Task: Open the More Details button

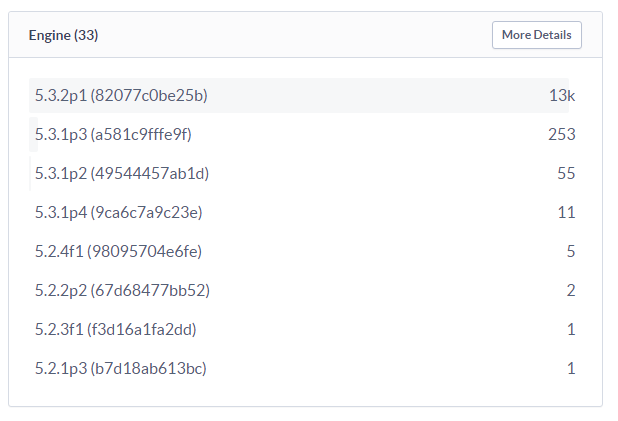Action: pyautogui.click(x=536, y=35)
